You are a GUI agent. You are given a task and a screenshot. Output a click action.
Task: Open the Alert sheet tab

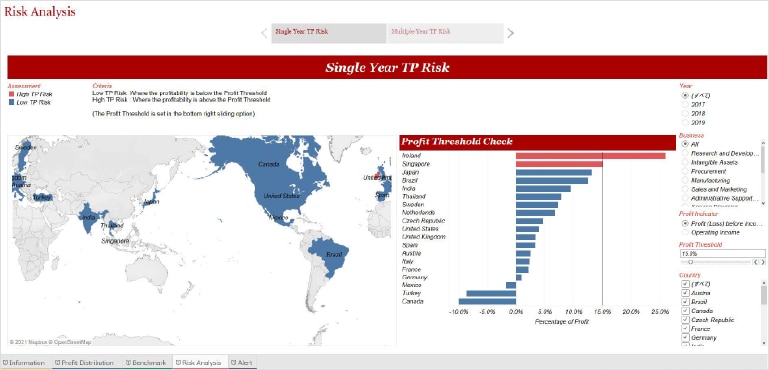coord(241,363)
